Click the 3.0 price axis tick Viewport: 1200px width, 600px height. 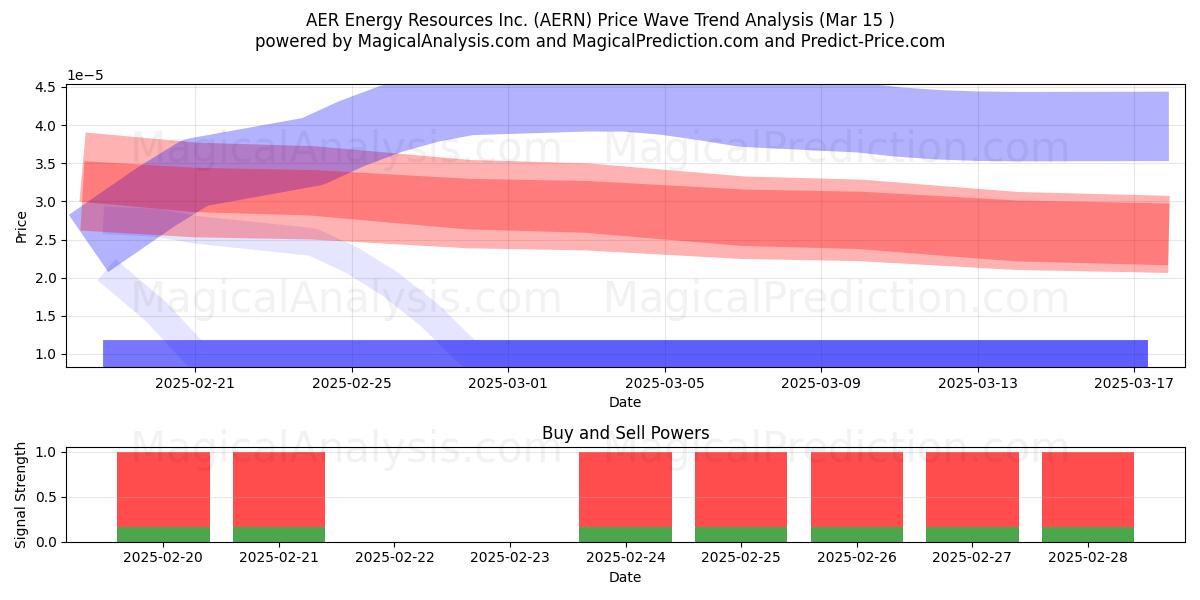click(x=47, y=202)
